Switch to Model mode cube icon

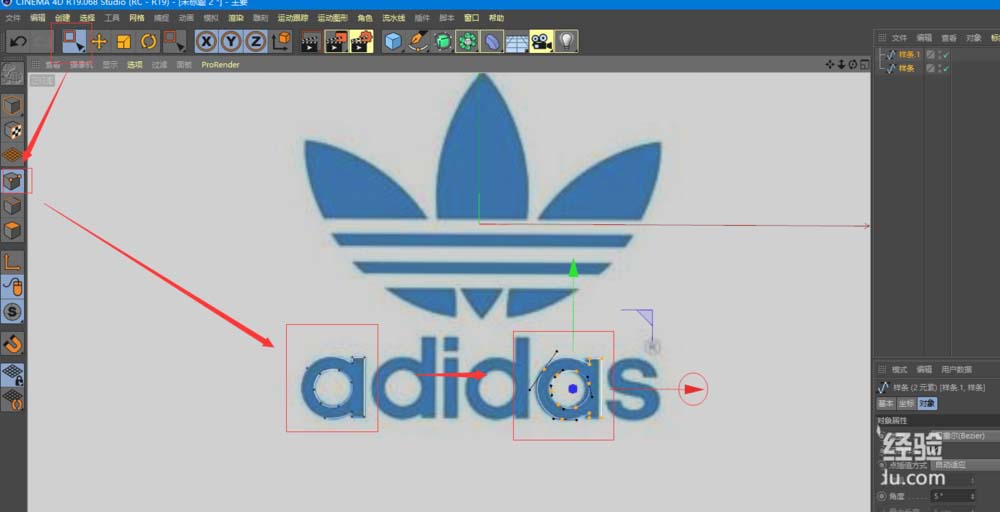(13, 106)
